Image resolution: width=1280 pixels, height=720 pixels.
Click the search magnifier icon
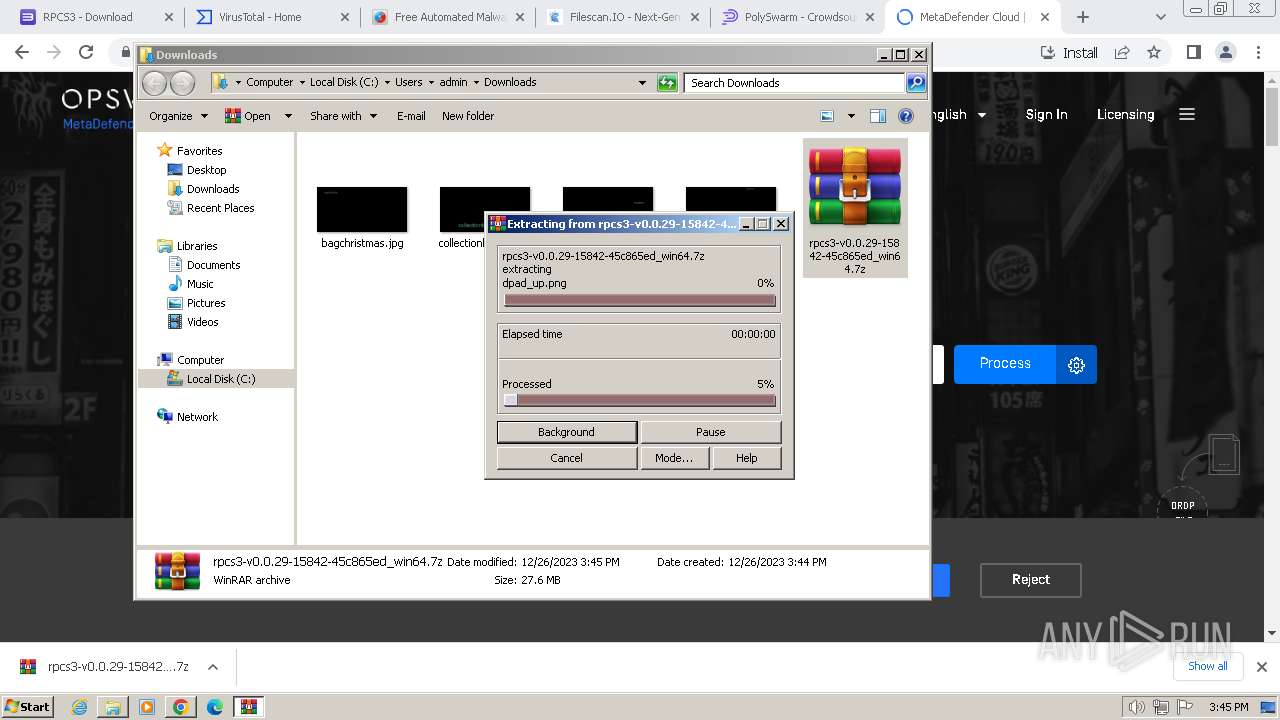pyautogui.click(x=916, y=83)
